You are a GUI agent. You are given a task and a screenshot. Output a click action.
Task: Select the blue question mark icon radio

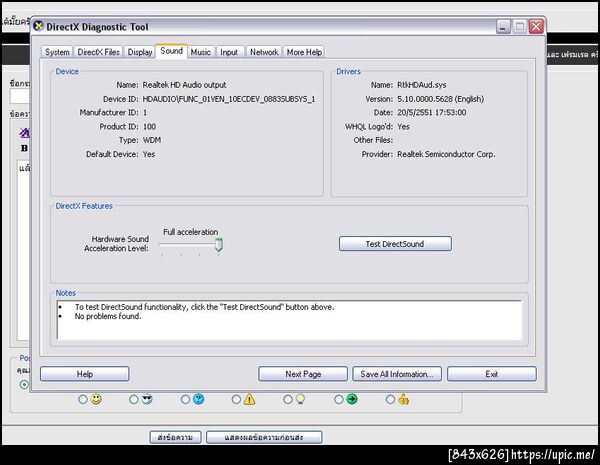pyautogui.click(x=185, y=400)
